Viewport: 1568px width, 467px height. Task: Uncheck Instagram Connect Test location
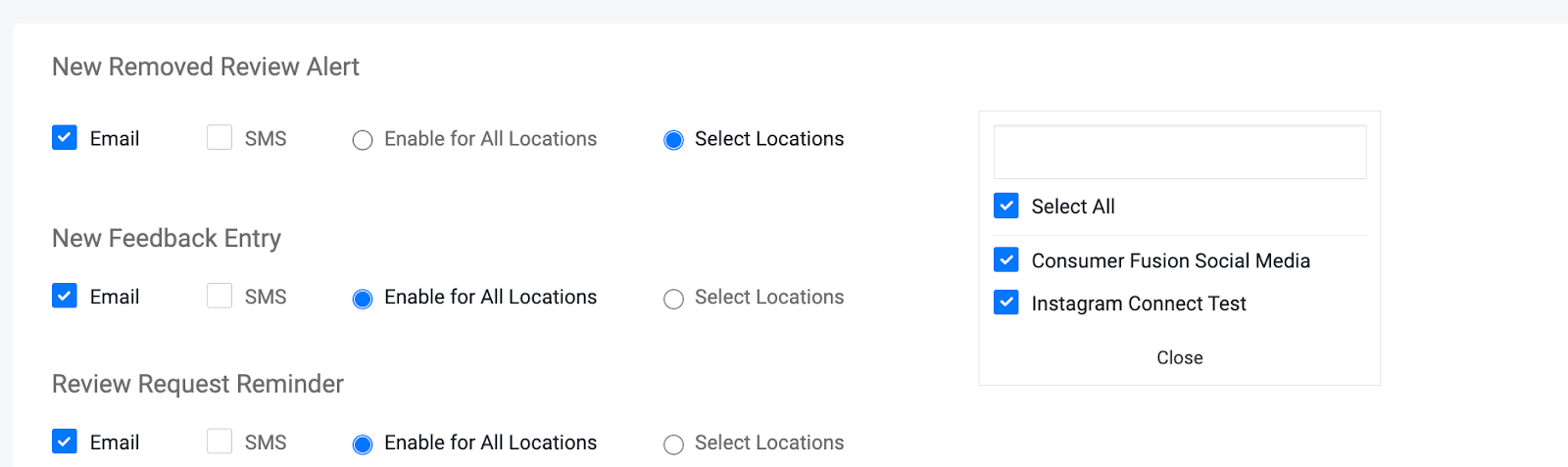click(x=1006, y=303)
